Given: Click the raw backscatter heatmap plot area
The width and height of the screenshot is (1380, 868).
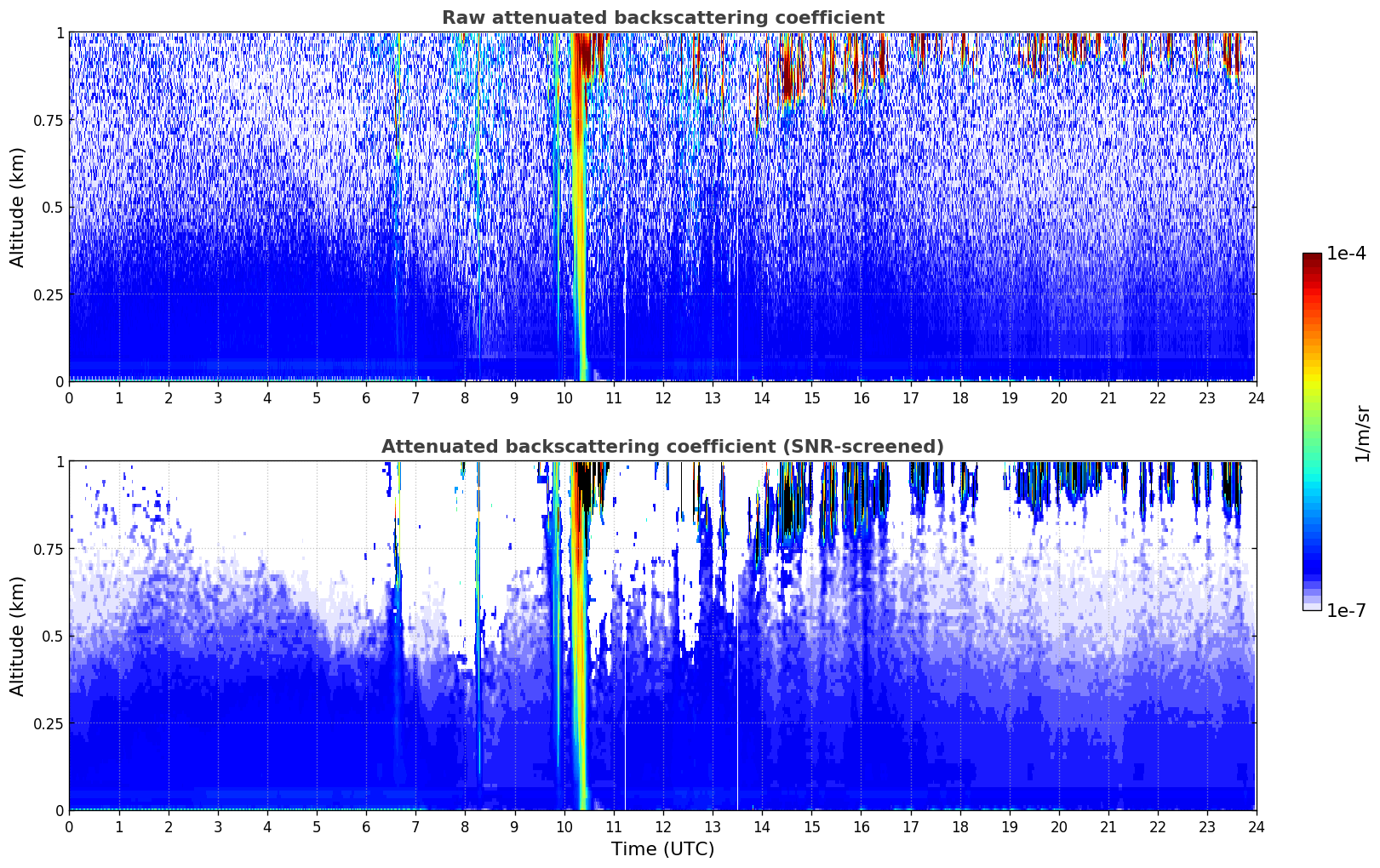Looking at the screenshot, I should [x=662, y=207].
